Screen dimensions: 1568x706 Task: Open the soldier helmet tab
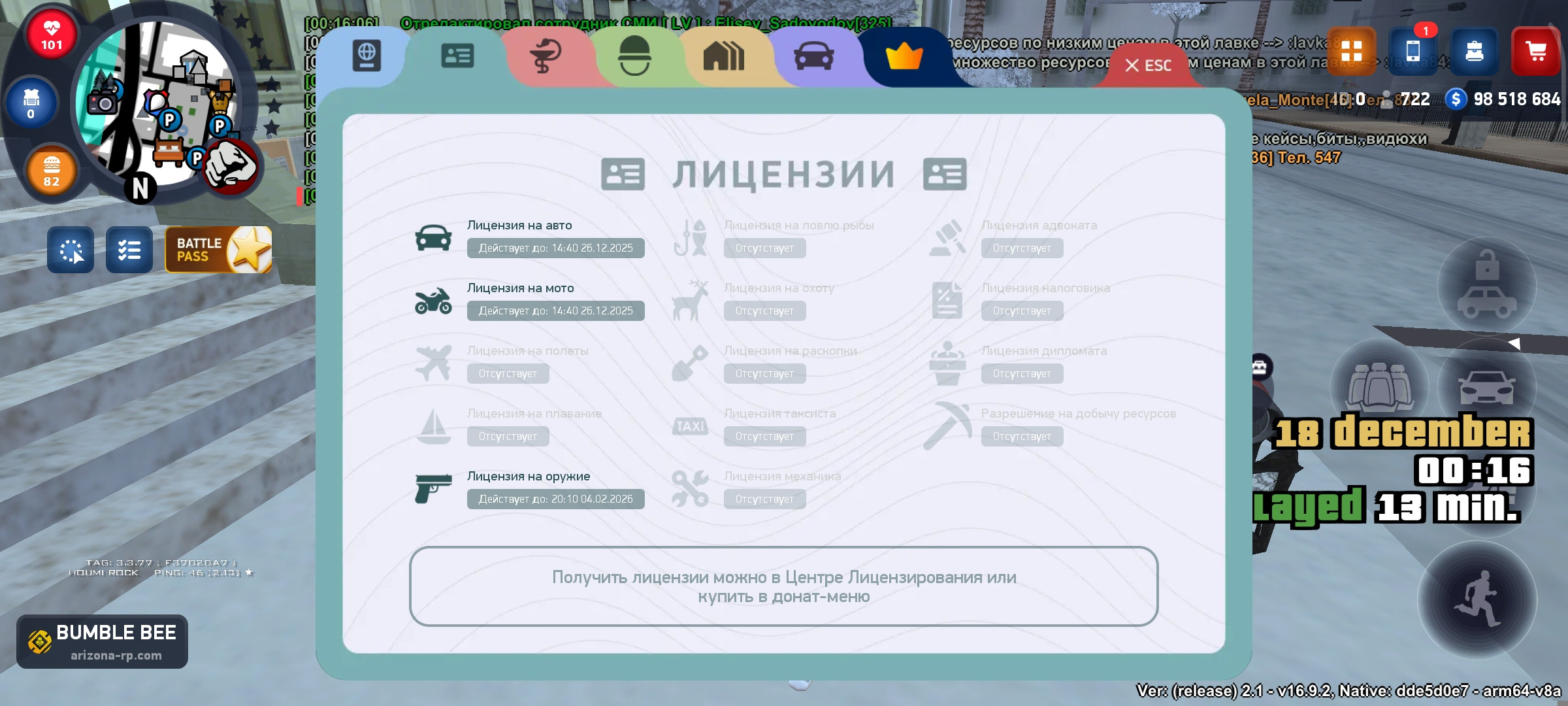pos(634,56)
